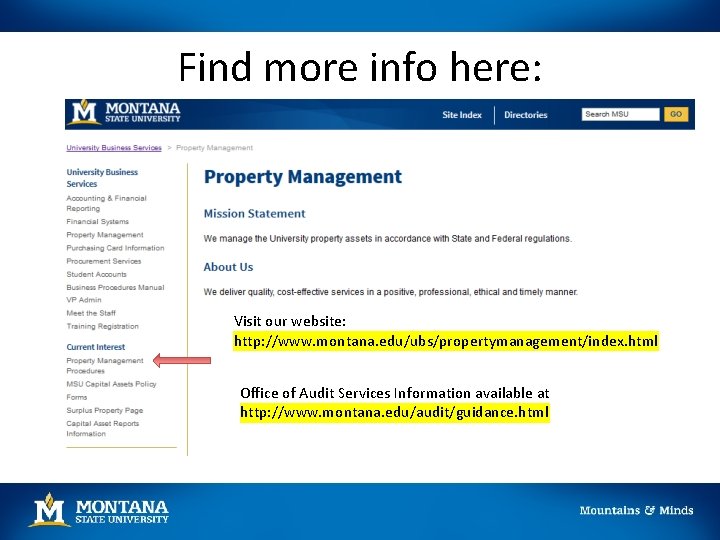Click the 'Find more info here:' slide title
The image size is (720, 540).
360,68
